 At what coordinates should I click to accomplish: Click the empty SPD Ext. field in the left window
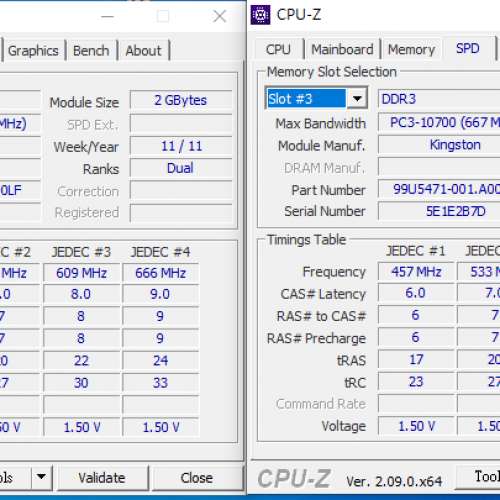pos(181,124)
